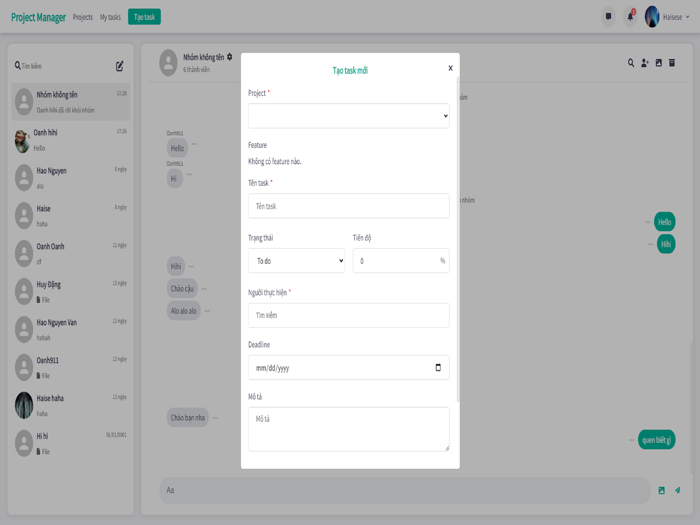Open the Oanh Oanh conversation
This screenshot has width=700, height=525.
[71, 254]
